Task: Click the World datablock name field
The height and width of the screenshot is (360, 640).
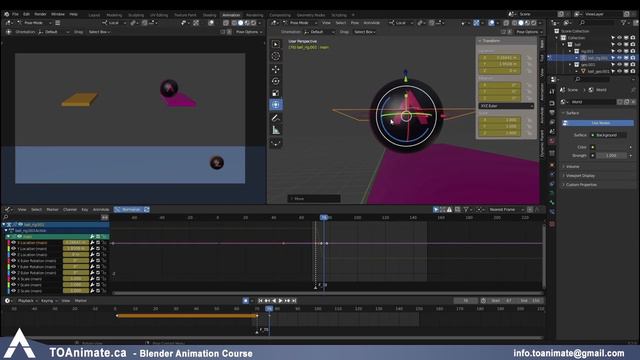Action: click(592, 102)
